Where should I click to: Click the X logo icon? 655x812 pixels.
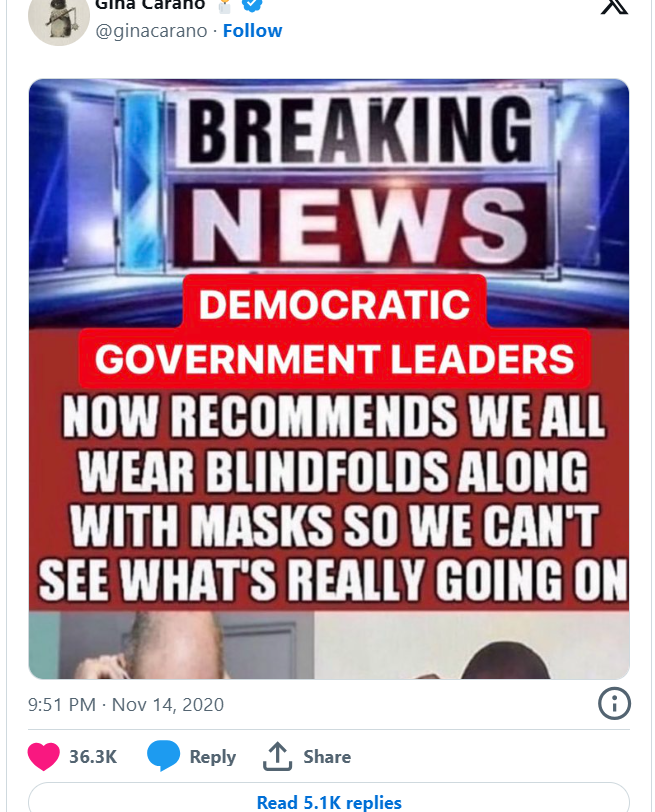click(x=614, y=6)
